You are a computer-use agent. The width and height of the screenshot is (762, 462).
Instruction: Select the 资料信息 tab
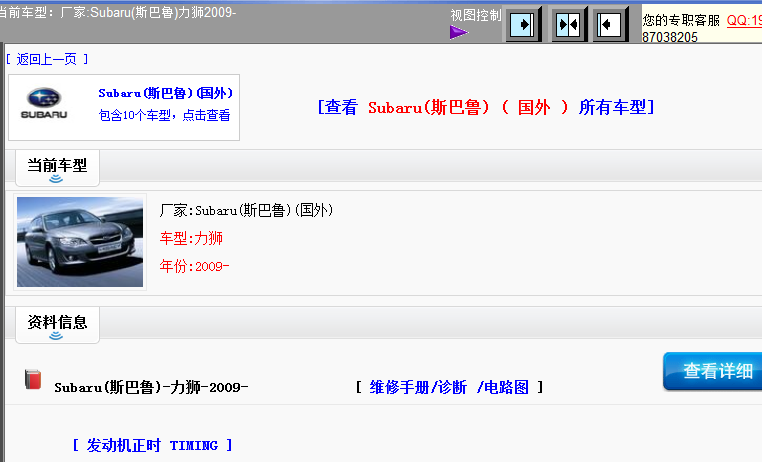(x=57, y=325)
